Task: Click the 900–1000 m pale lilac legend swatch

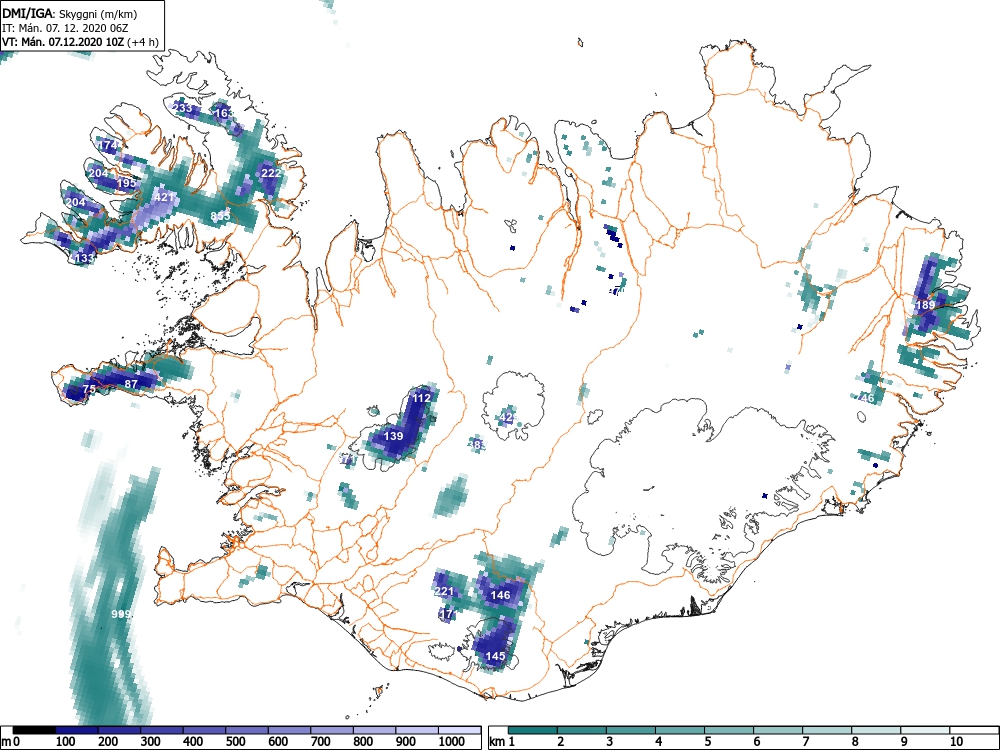Action: point(417,730)
